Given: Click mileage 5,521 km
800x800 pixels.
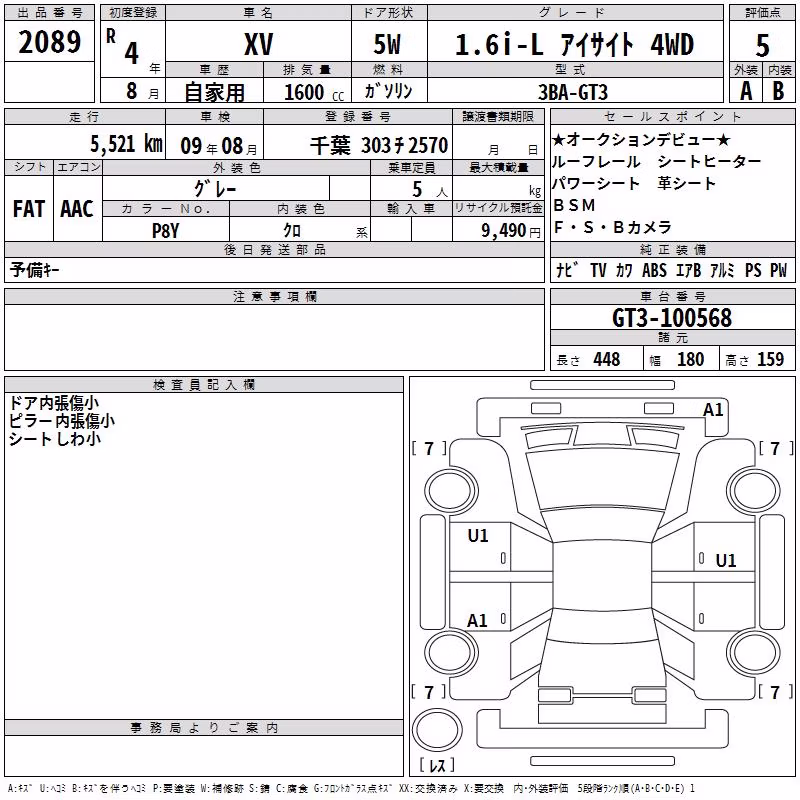Looking at the screenshot, I should [x=126, y=144].
